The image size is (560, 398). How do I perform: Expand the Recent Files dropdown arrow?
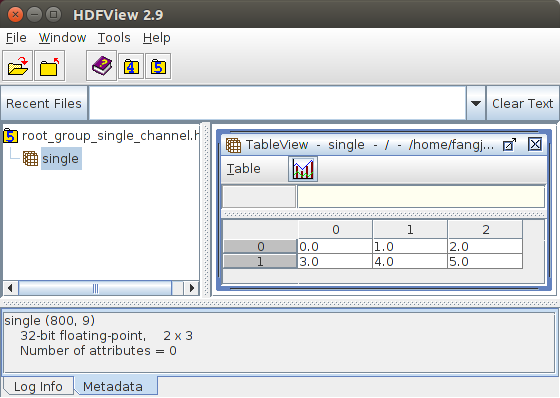(475, 103)
